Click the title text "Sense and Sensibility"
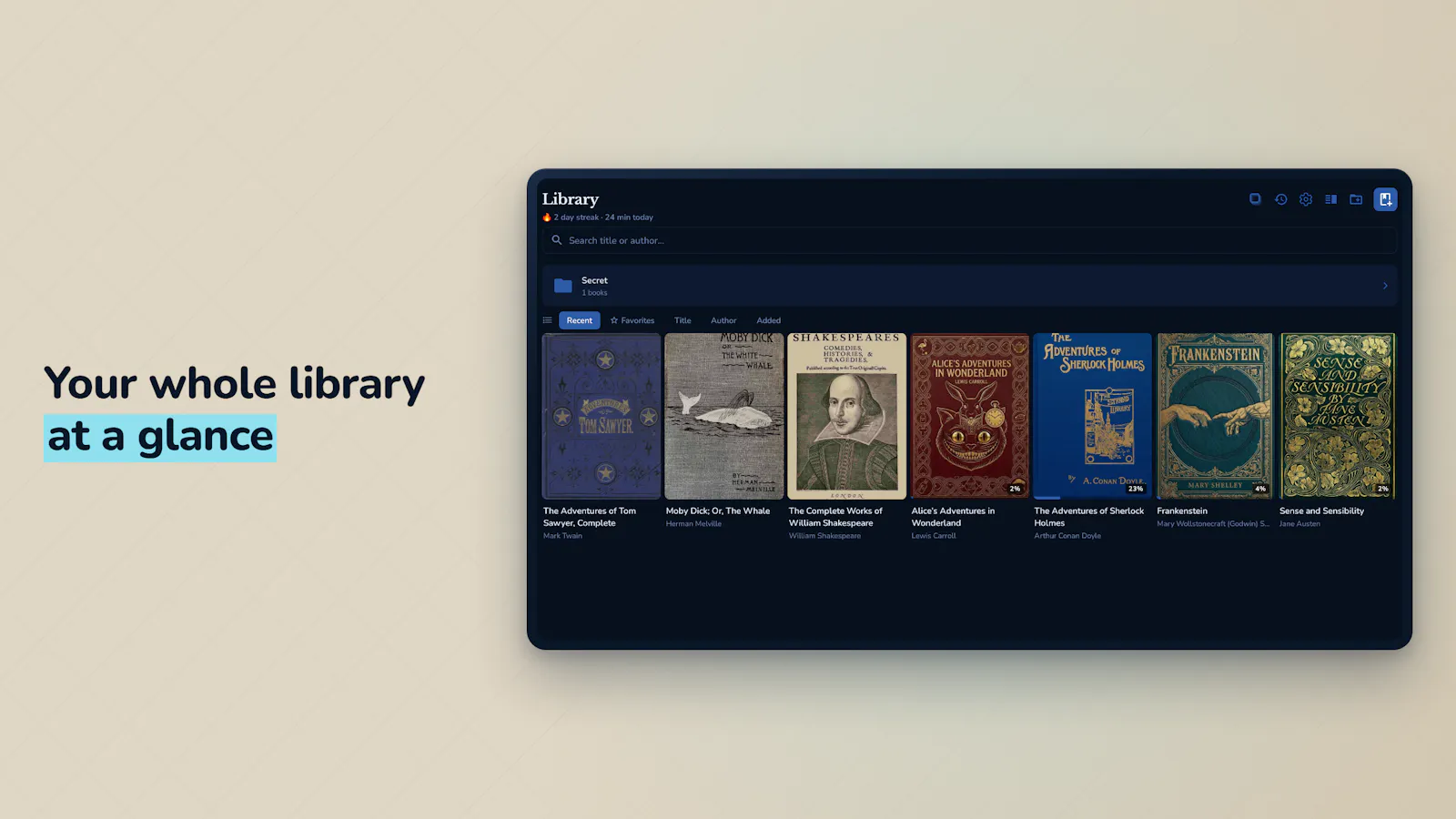This screenshot has width=1456, height=819. point(1321,511)
